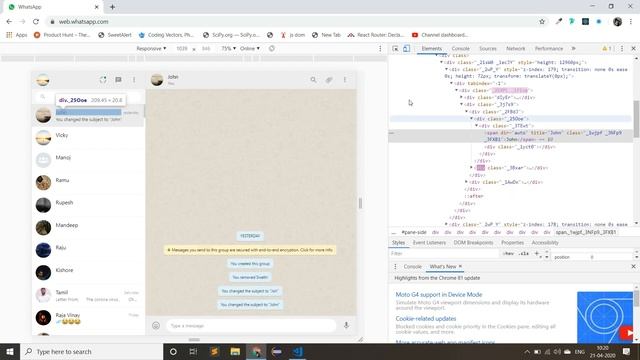This screenshot has width=640, height=360.
Task: Open a new browser tab
Action: pos(112,7)
